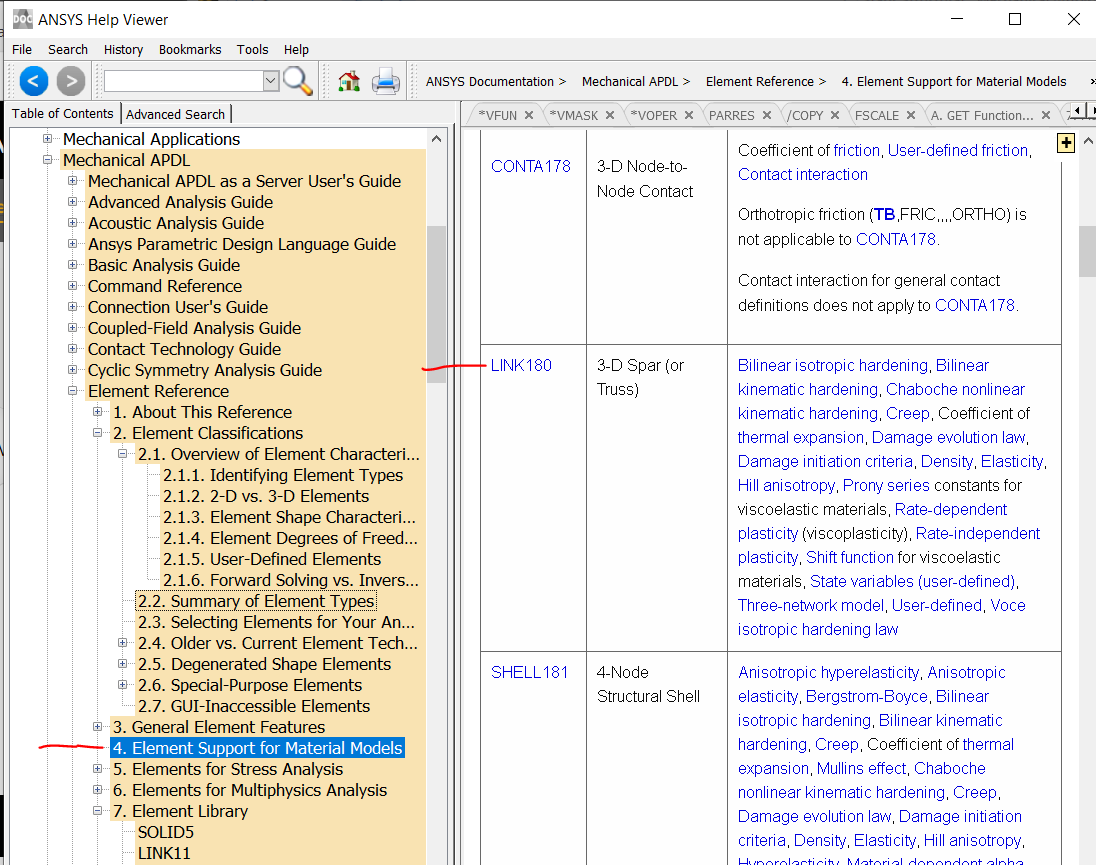
Task: Click the Element Reference breadcrumb
Action: pyautogui.click(x=760, y=82)
